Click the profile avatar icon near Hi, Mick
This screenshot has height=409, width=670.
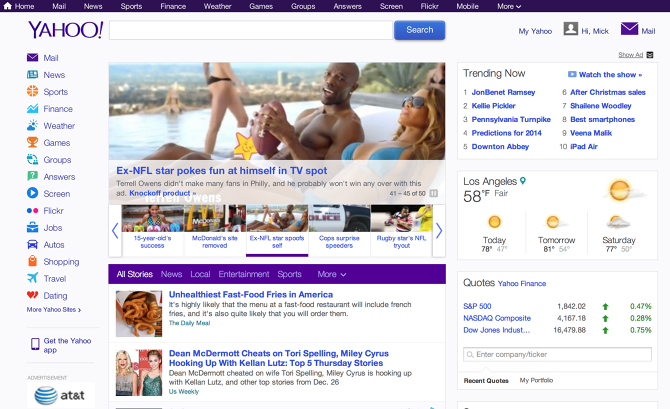[x=570, y=29]
